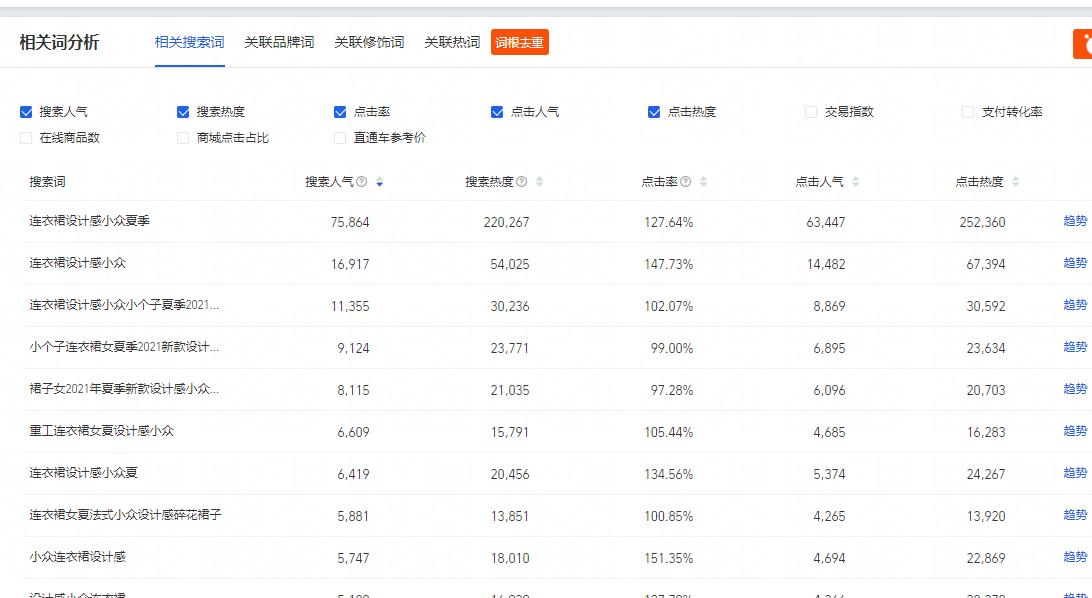This screenshot has height=598, width=1092.
Task: Check the 支付转化率 option
Action: pos(967,112)
